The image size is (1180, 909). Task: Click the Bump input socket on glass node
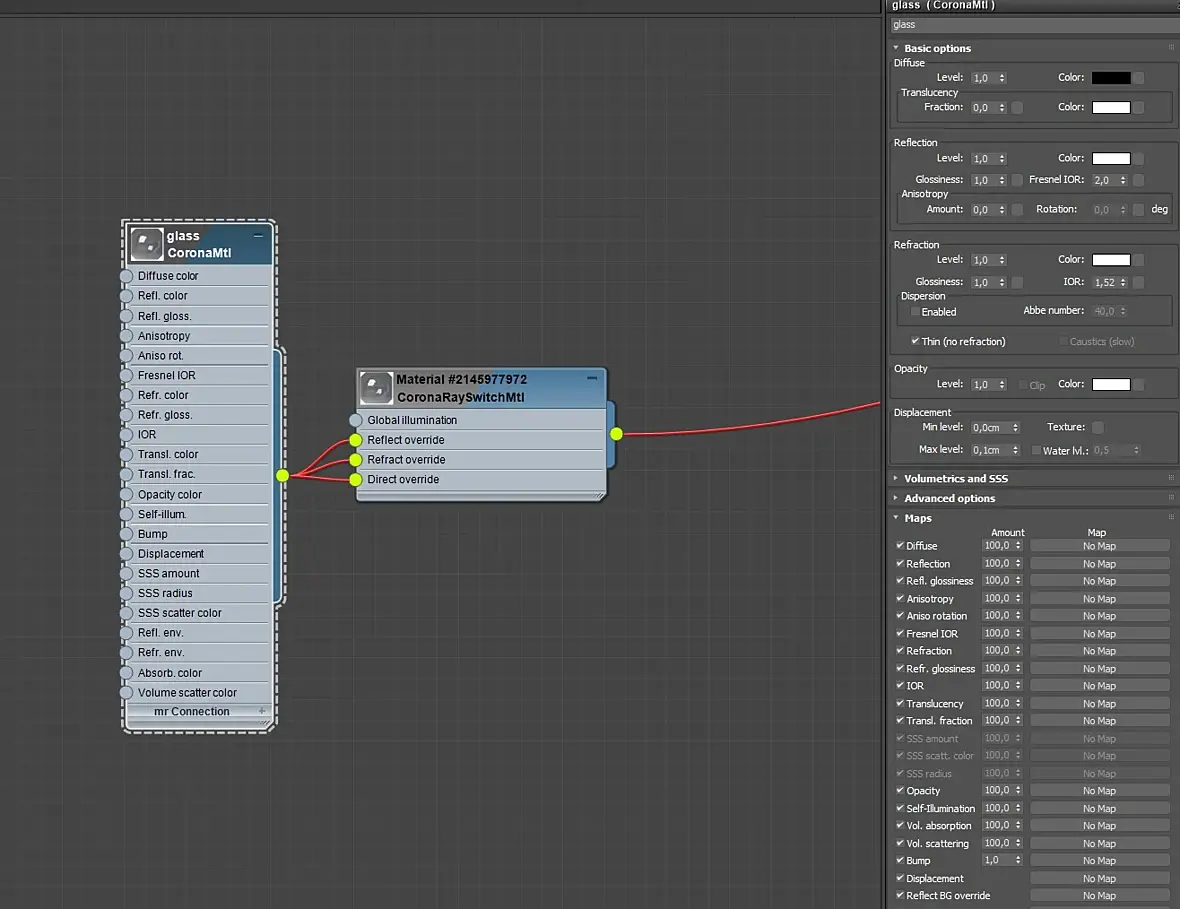[x=127, y=534]
